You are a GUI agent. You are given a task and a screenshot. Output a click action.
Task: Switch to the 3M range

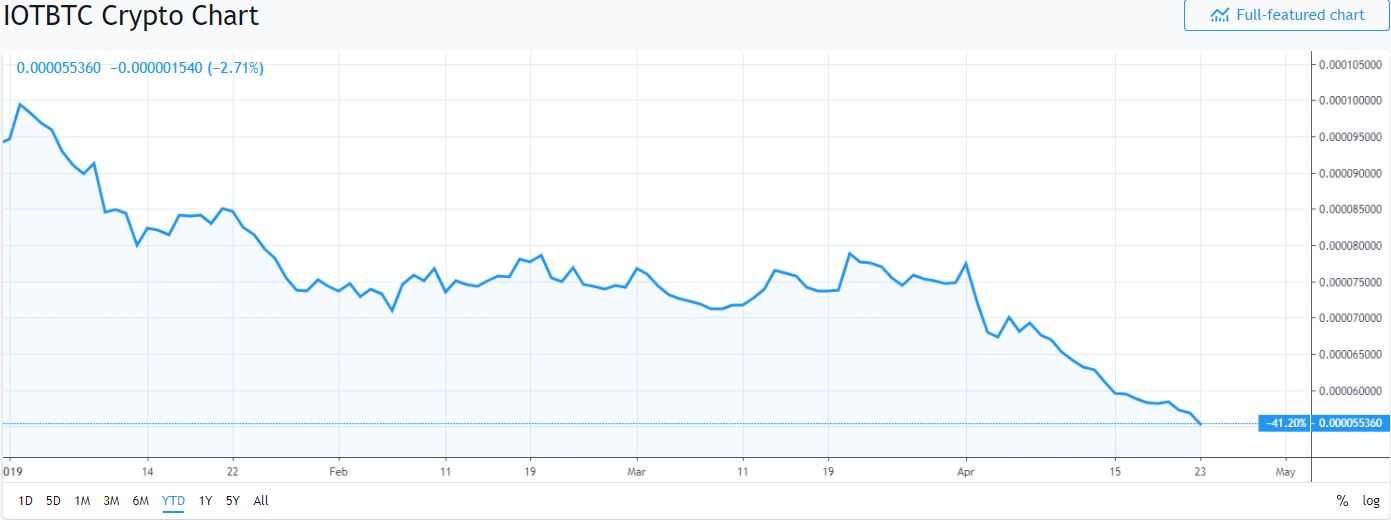pos(111,501)
